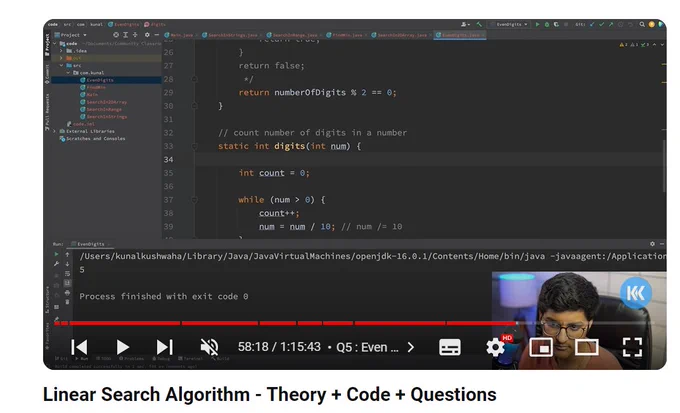Click the down arrow in the Run console
The width and height of the screenshot is (680, 413).
click(x=67, y=264)
